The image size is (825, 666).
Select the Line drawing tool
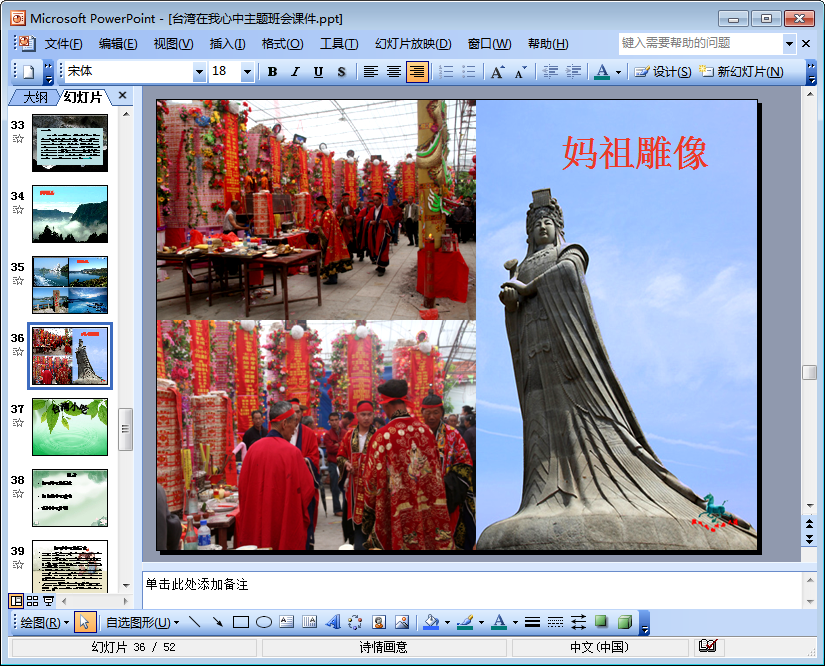[195, 622]
